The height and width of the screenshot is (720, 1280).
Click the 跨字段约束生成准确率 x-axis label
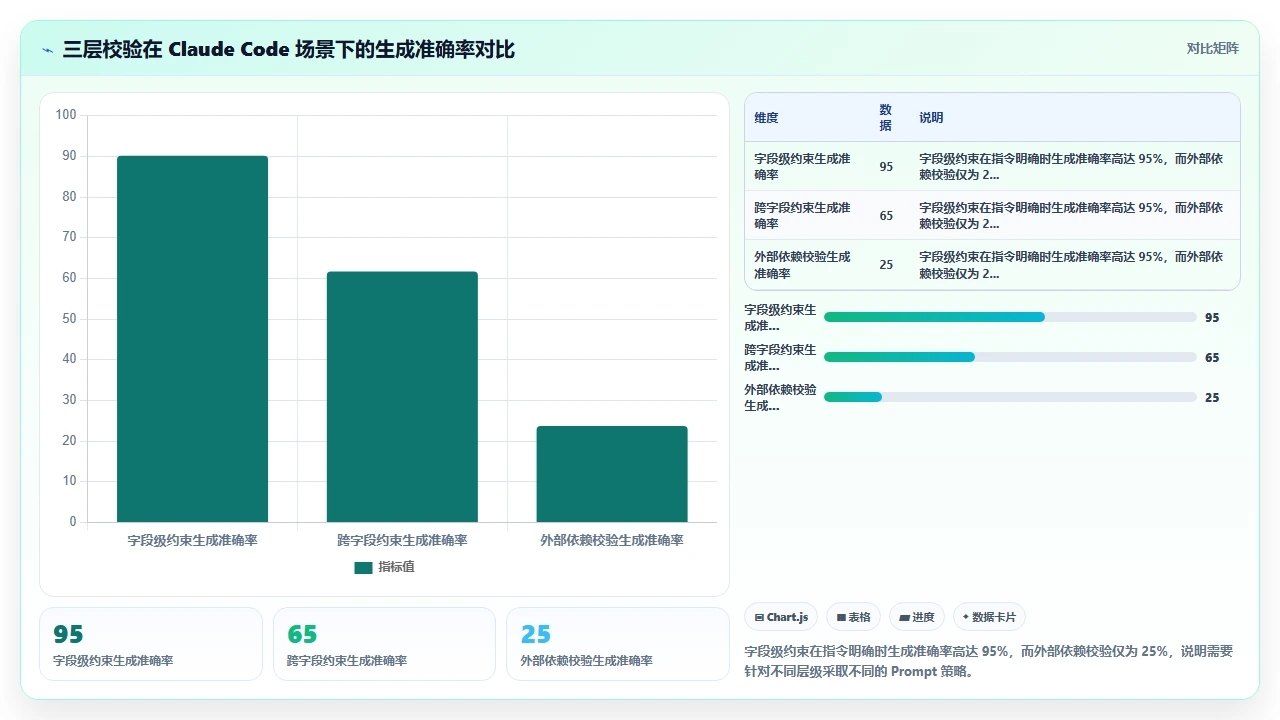pos(402,540)
